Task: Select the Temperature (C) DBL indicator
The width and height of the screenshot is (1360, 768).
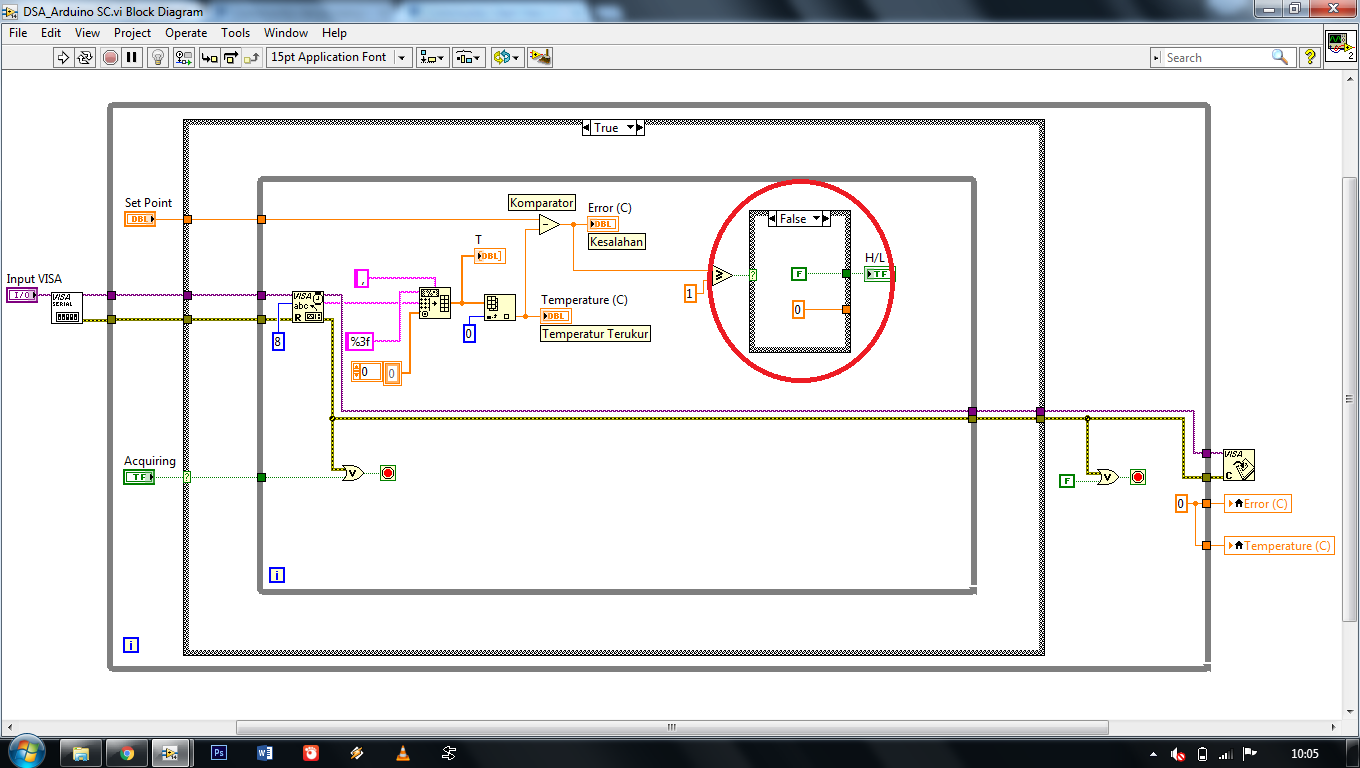Action: pos(556,316)
